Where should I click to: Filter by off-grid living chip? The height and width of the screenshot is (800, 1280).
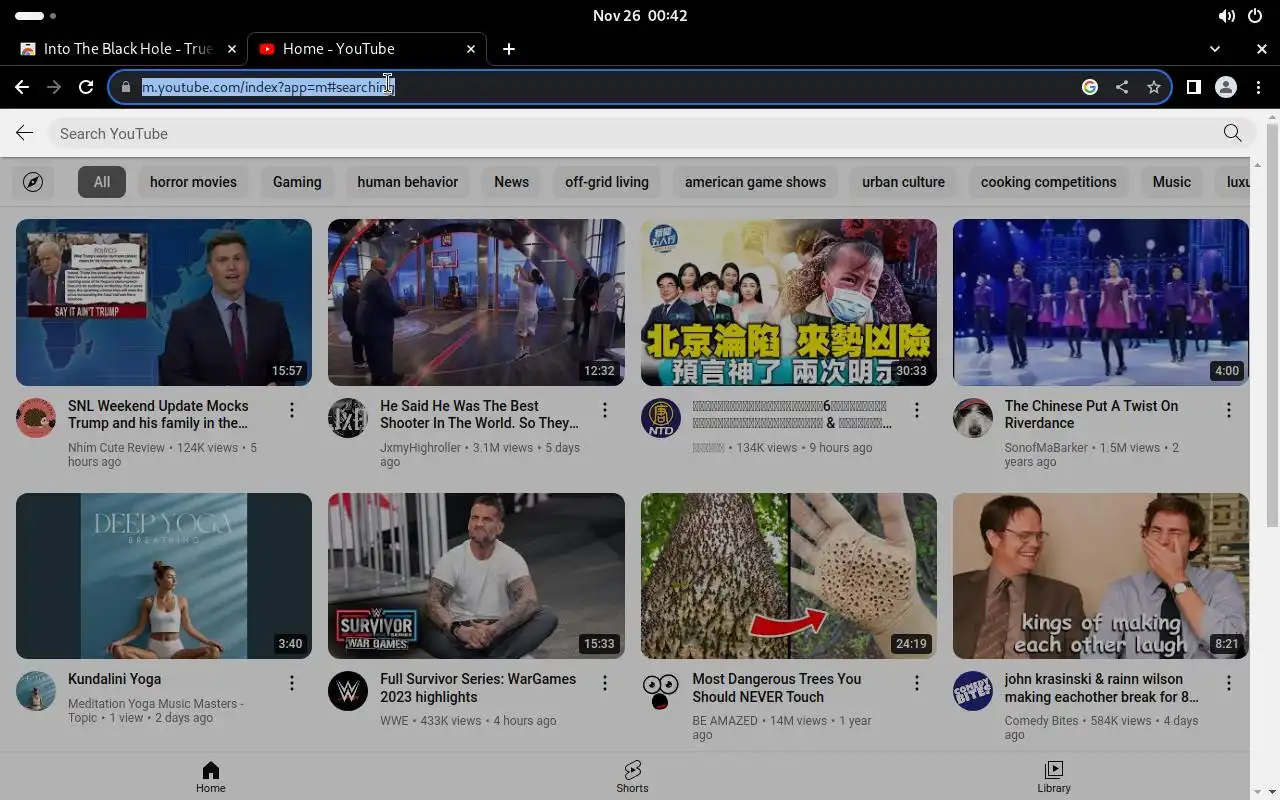[x=607, y=182]
